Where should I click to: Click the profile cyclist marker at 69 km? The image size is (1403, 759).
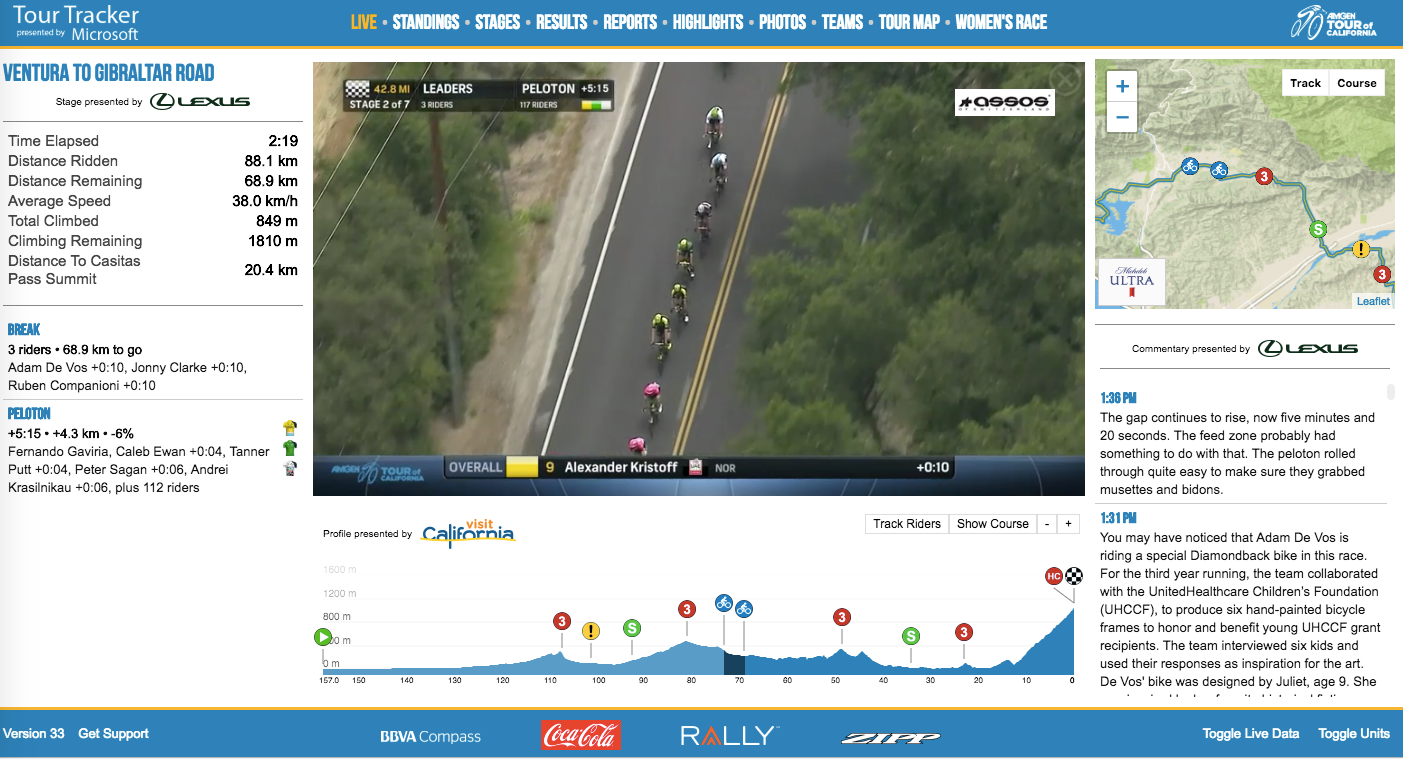tap(744, 608)
